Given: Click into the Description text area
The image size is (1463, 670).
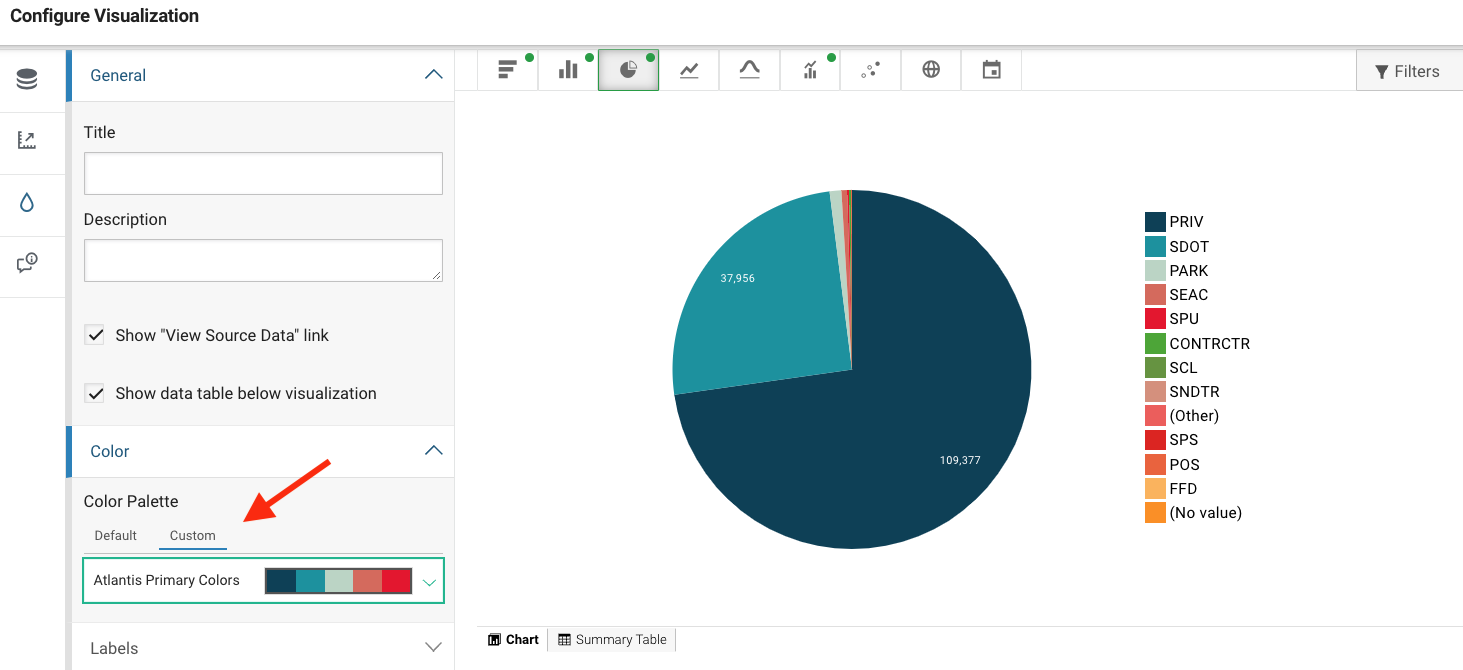Looking at the screenshot, I should click(x=263, y=260).
